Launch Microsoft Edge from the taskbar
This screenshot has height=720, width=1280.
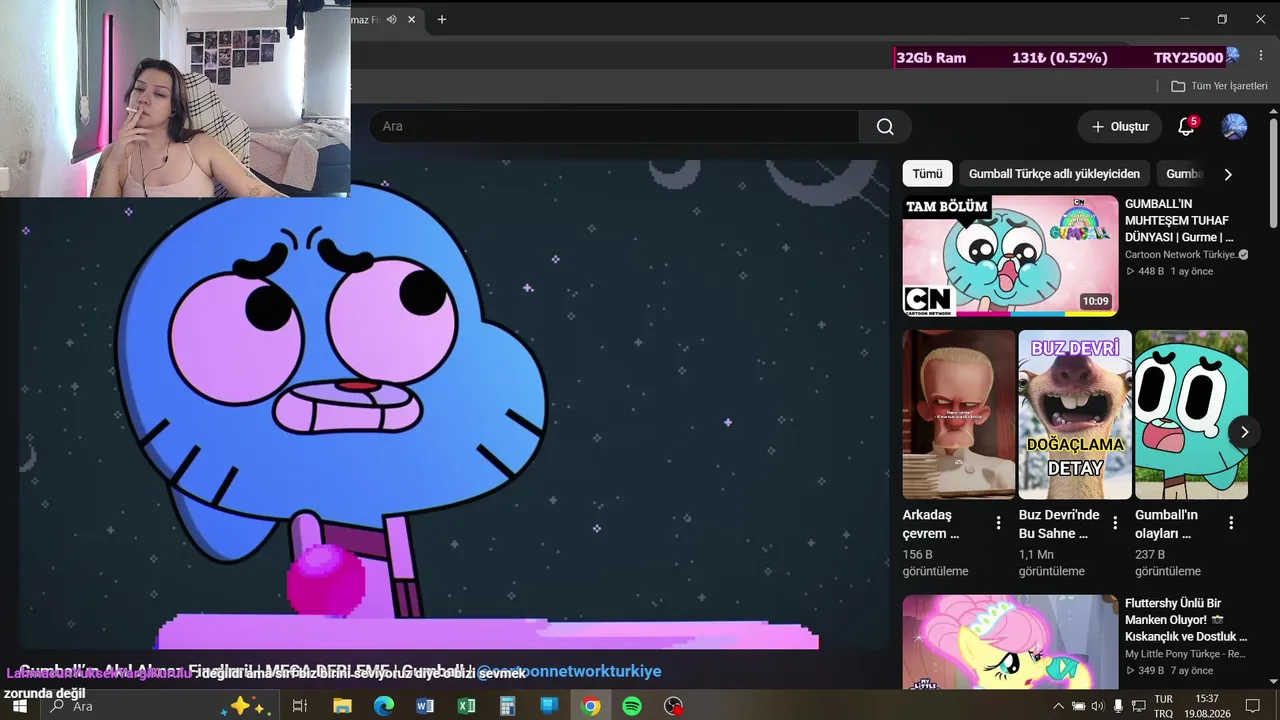click(x=384, y=706)
